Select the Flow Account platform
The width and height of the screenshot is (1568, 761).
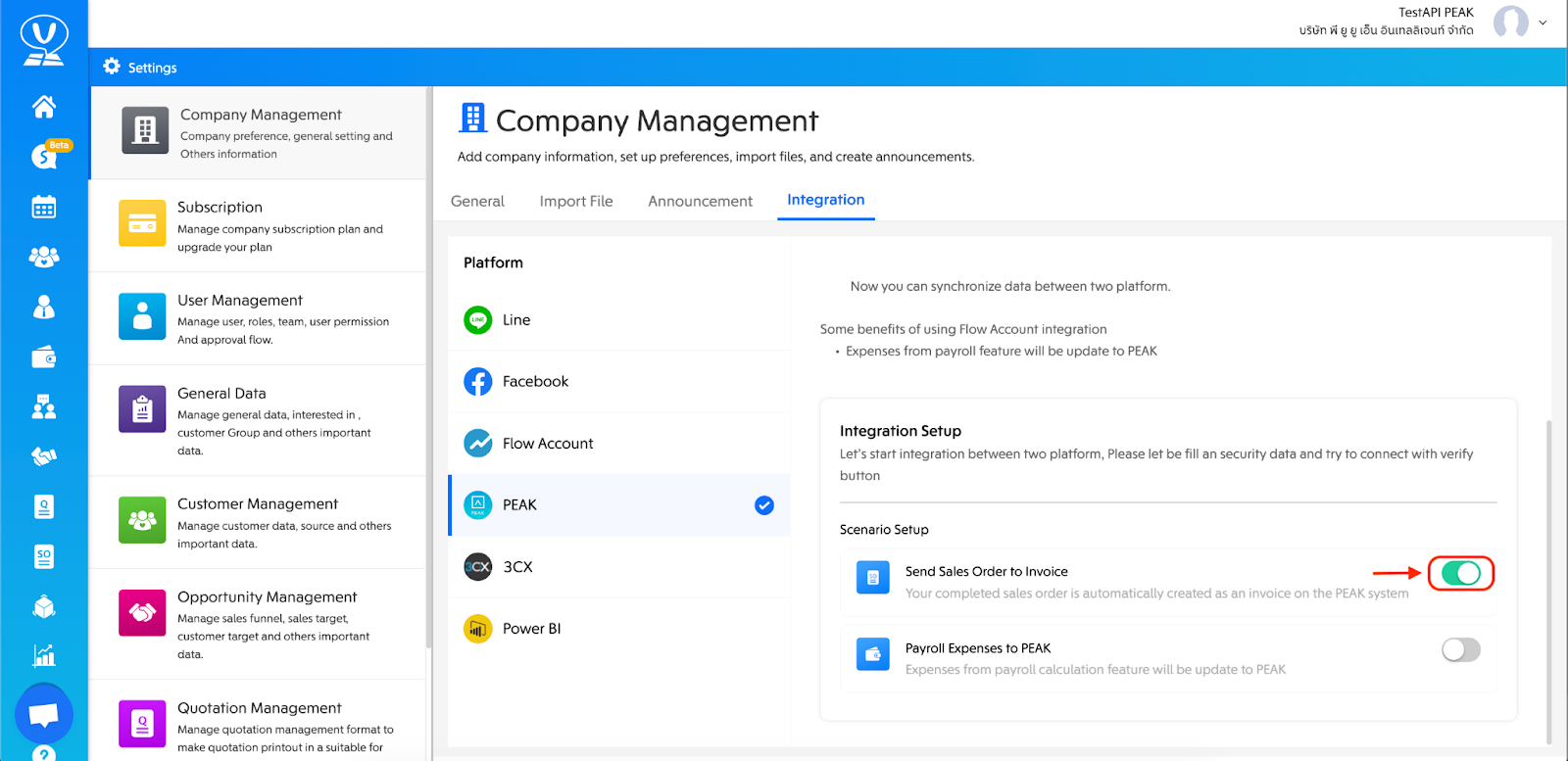619,443
